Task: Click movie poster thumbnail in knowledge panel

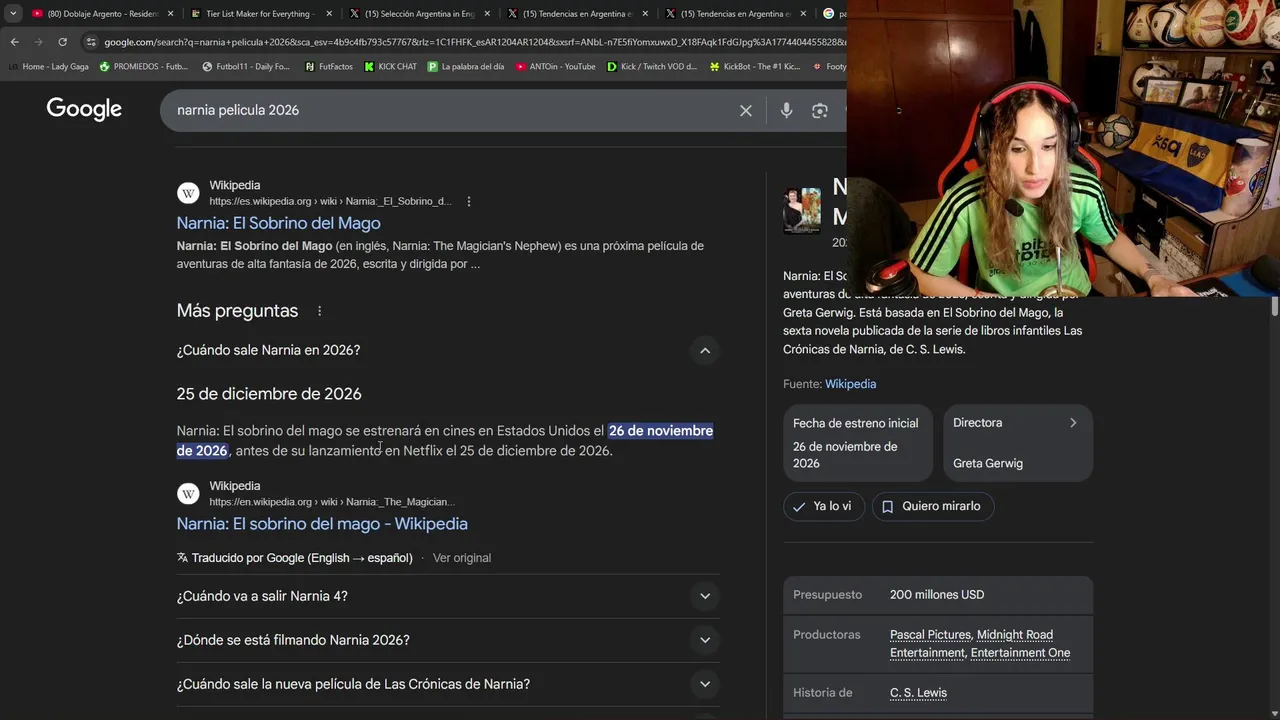Action: pyautogui.click(x=802, y=211)
